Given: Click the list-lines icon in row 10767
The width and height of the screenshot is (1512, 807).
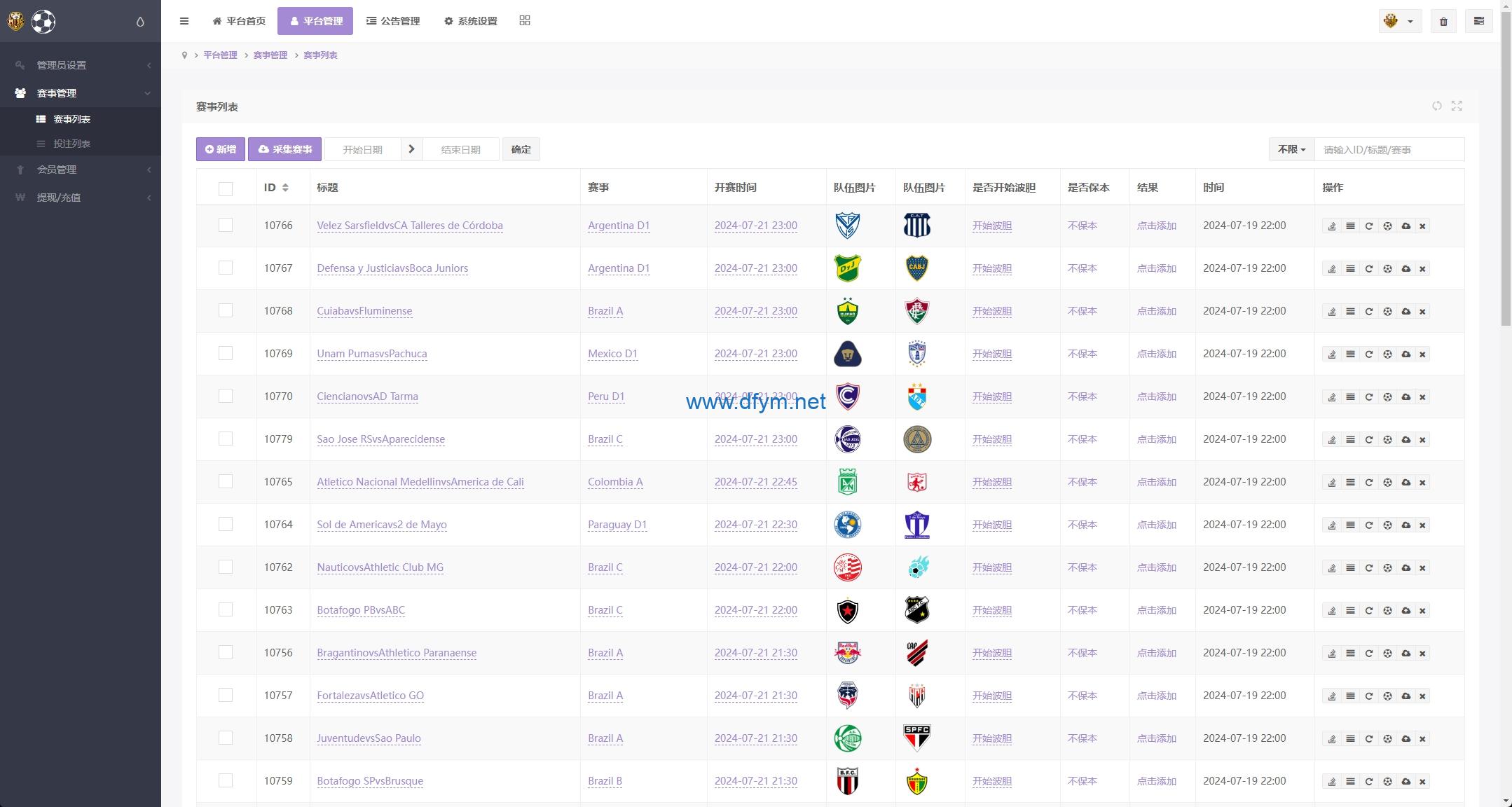Looking at the screenshot, I should 1350,269.
